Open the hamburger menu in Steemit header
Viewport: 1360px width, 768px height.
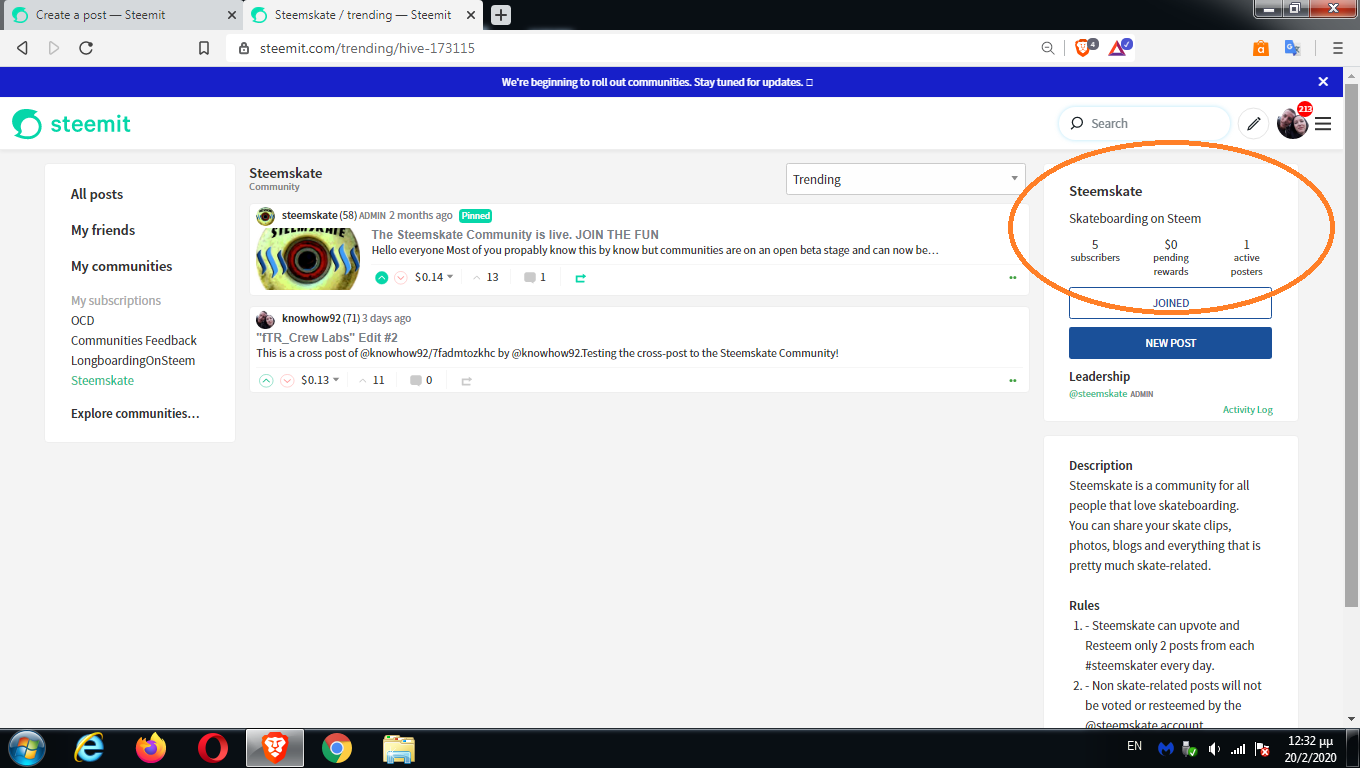[x=1323, y=124]
